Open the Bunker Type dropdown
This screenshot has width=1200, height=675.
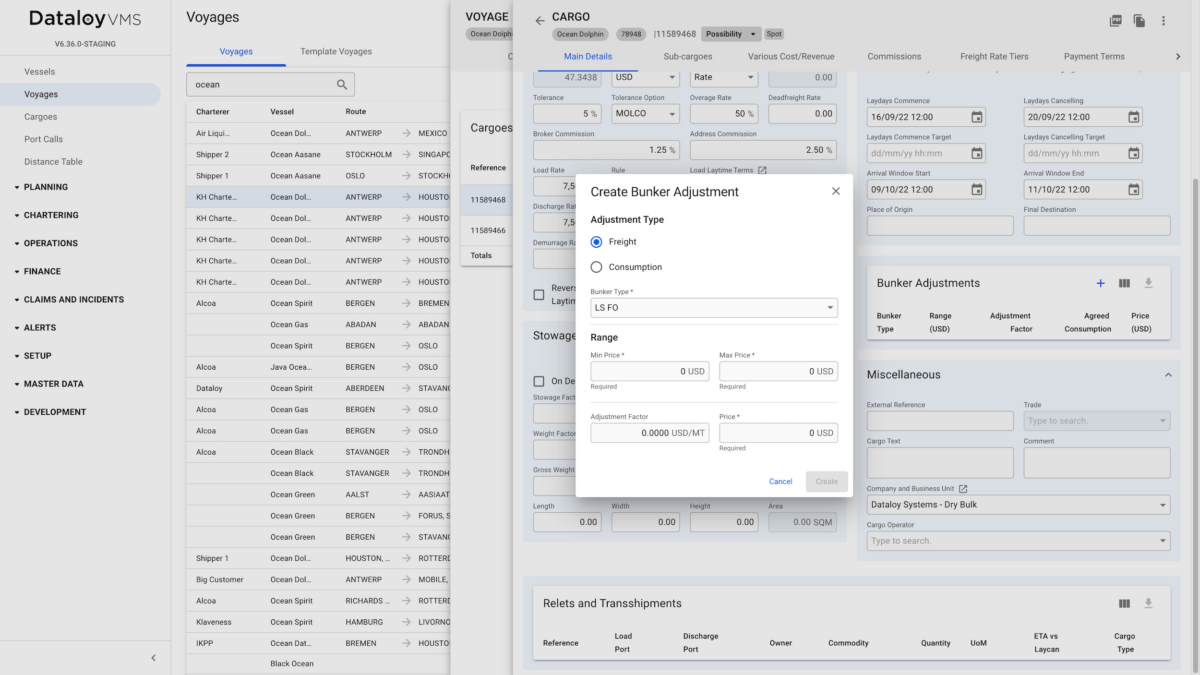click(x=714, y=307)
